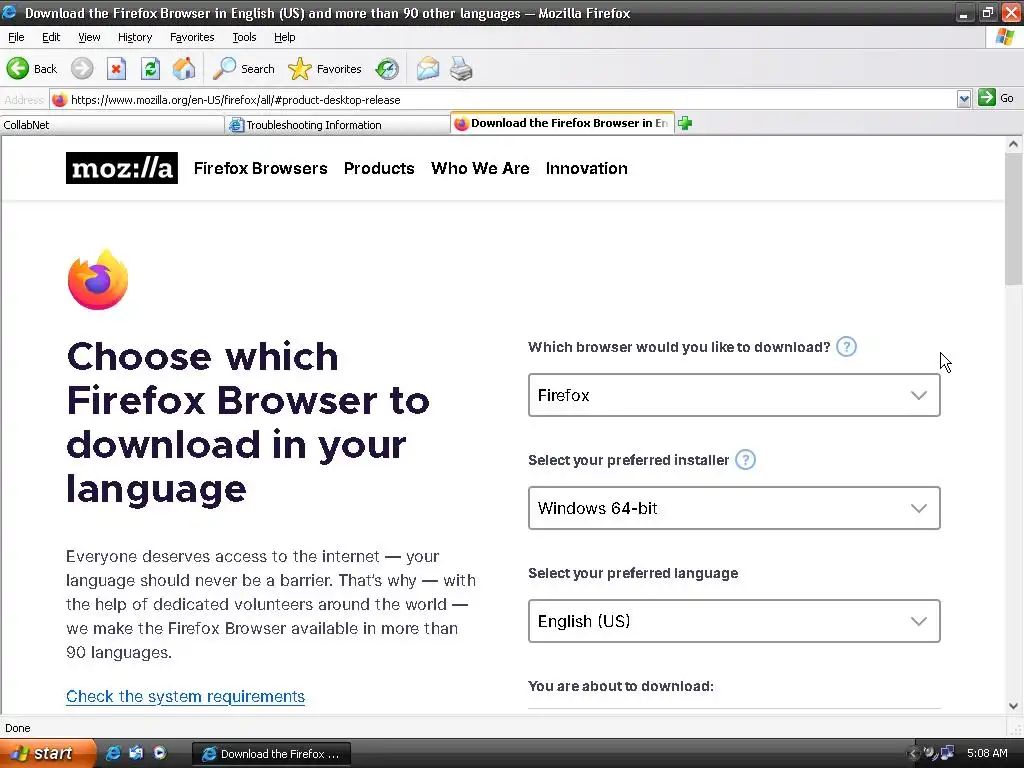Open the Favorites menu
1024x768 pixels.
(192, 37)
